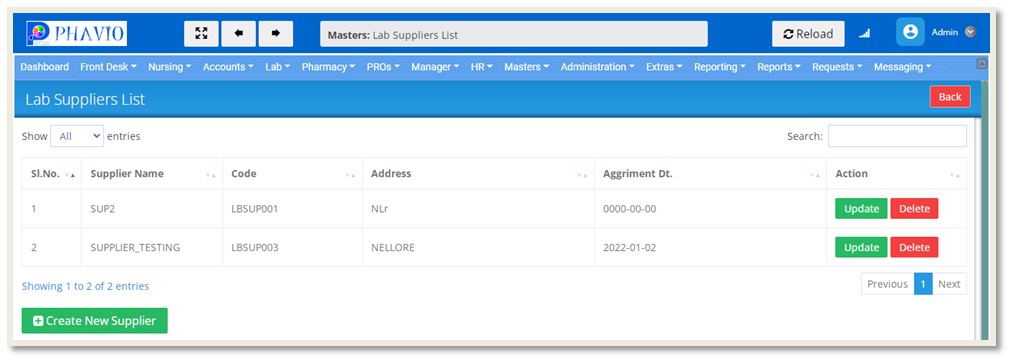Sort by Address column

pyautogui.click(x=478, y=174)
